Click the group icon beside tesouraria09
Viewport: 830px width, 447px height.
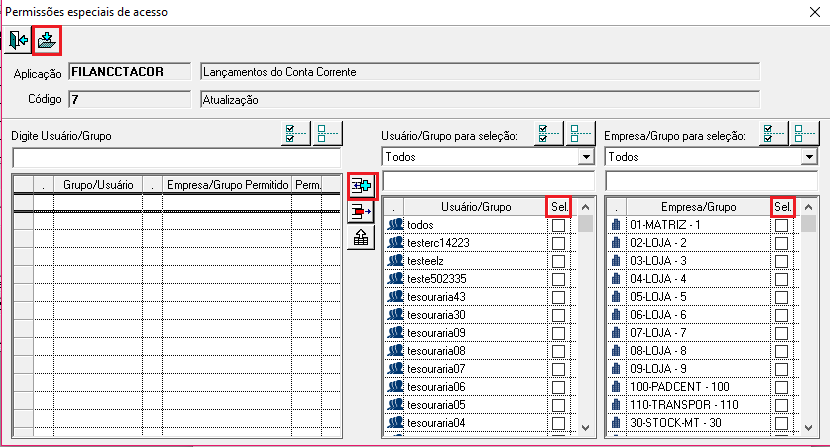point(395,333)
